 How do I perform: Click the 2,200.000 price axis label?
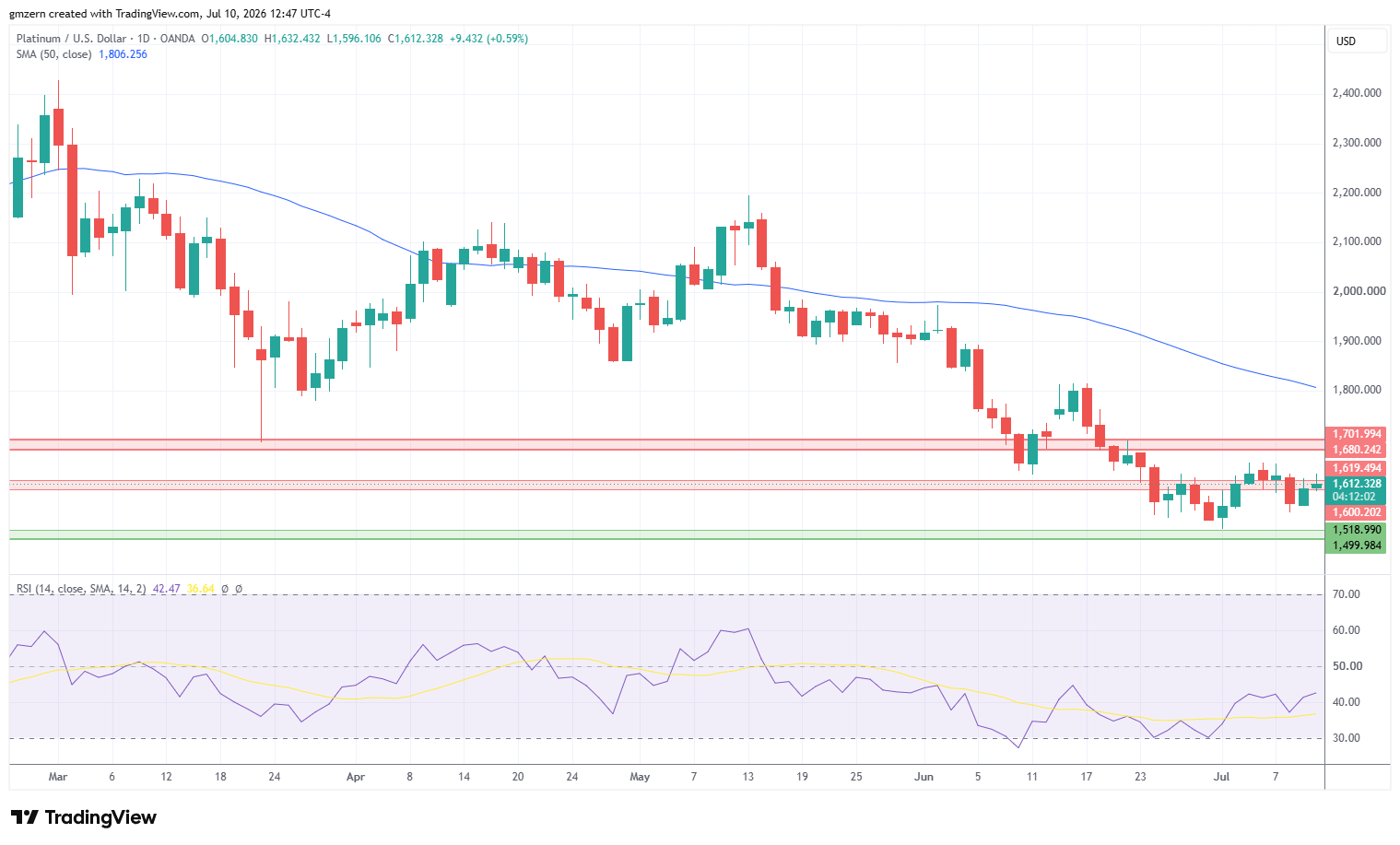(x=1357, y=193)
